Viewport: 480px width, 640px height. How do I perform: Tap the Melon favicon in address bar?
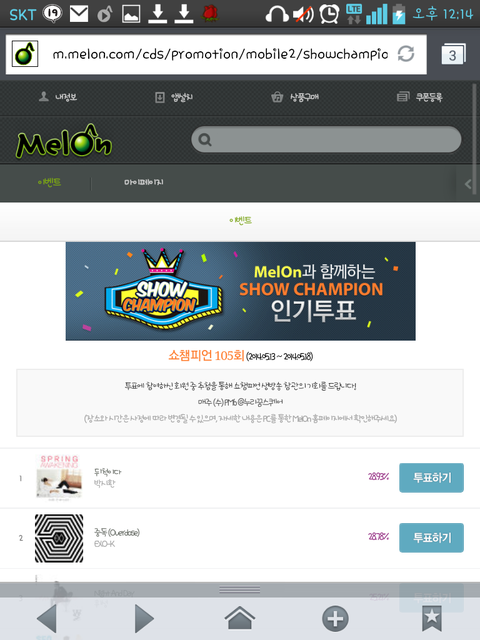(24, 54)
